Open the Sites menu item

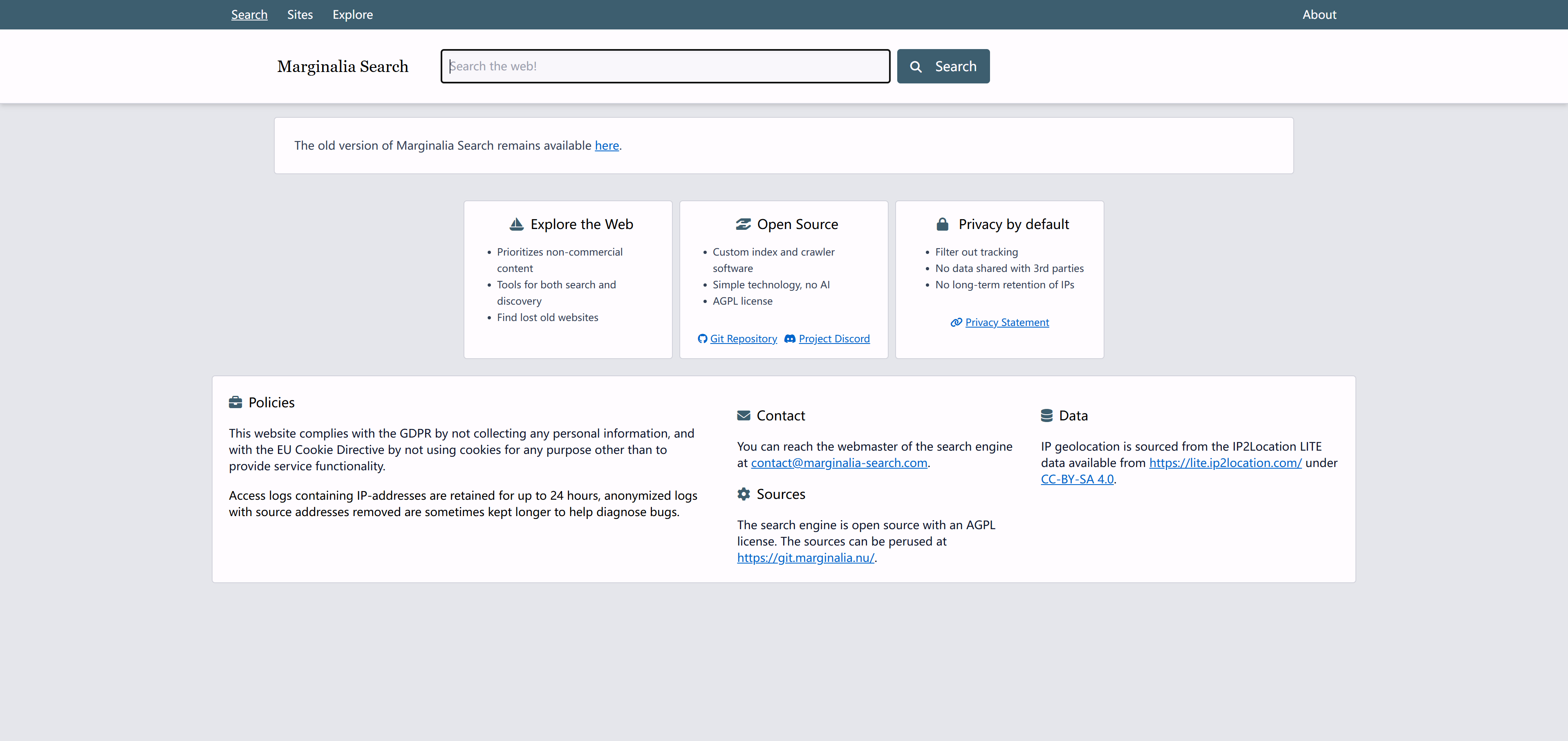[300, 15]
